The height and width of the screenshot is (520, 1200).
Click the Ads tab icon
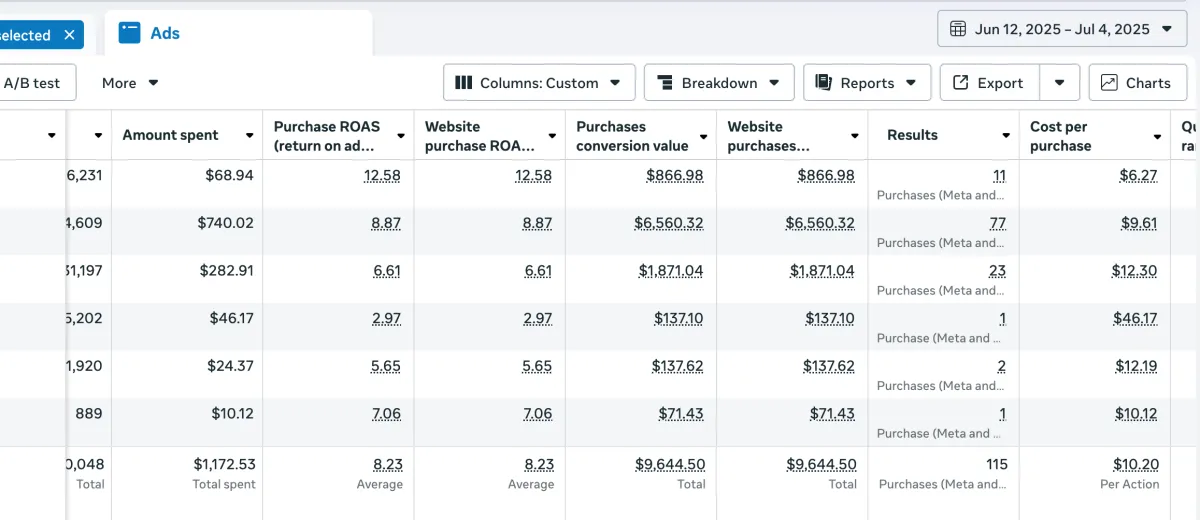click(x=129, y=33)
